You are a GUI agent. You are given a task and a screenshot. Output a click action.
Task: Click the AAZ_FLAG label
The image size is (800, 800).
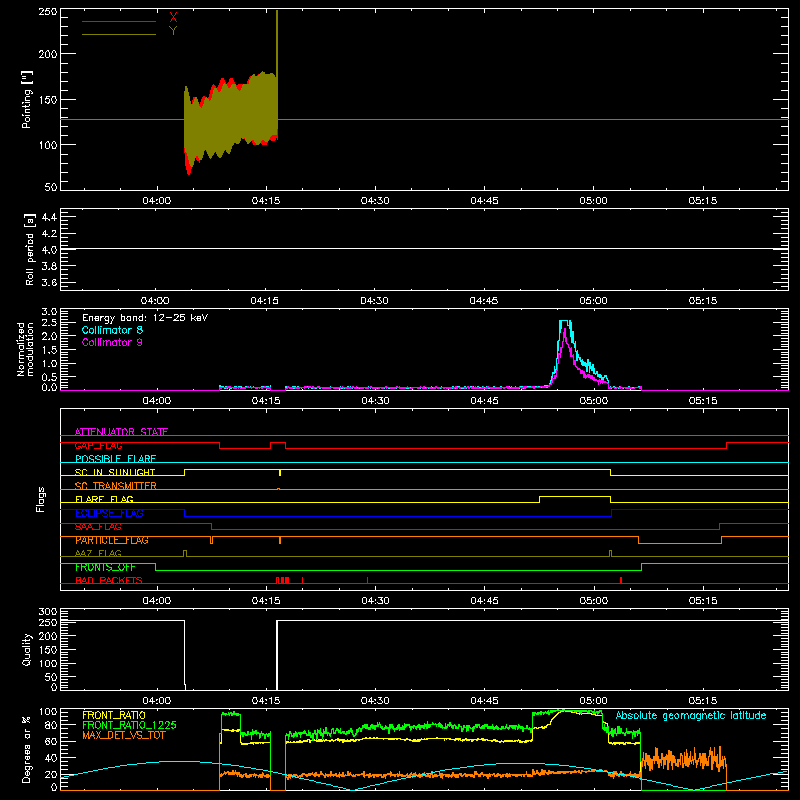click(98, 553)
